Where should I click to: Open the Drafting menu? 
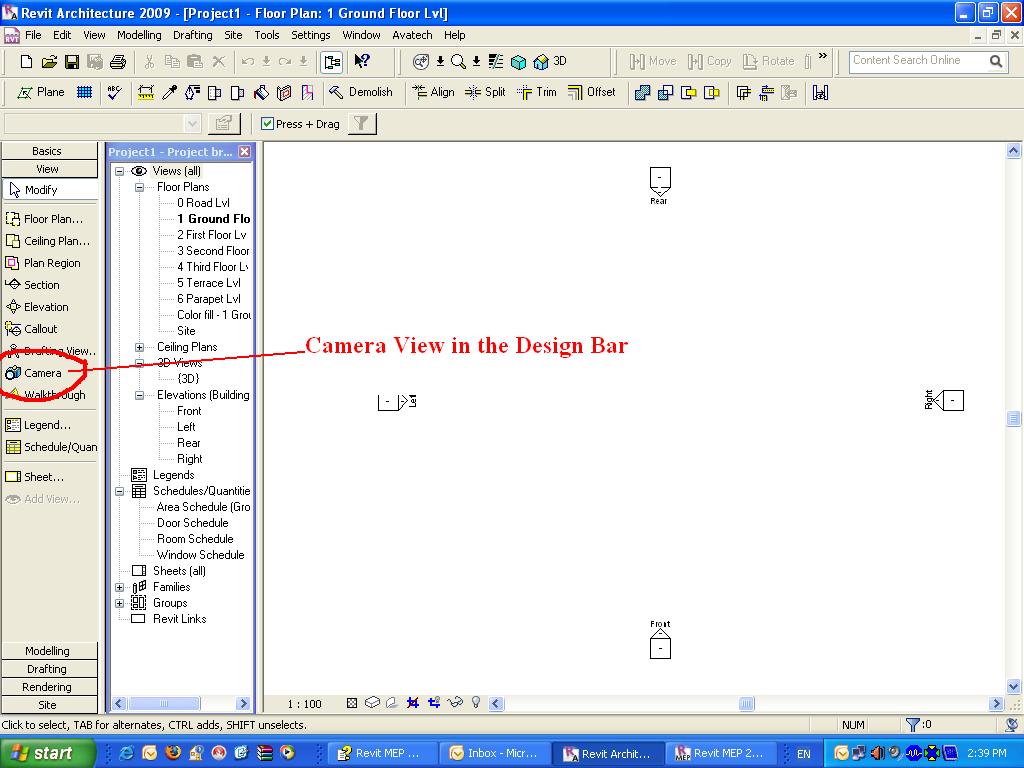tap(192, 35)
